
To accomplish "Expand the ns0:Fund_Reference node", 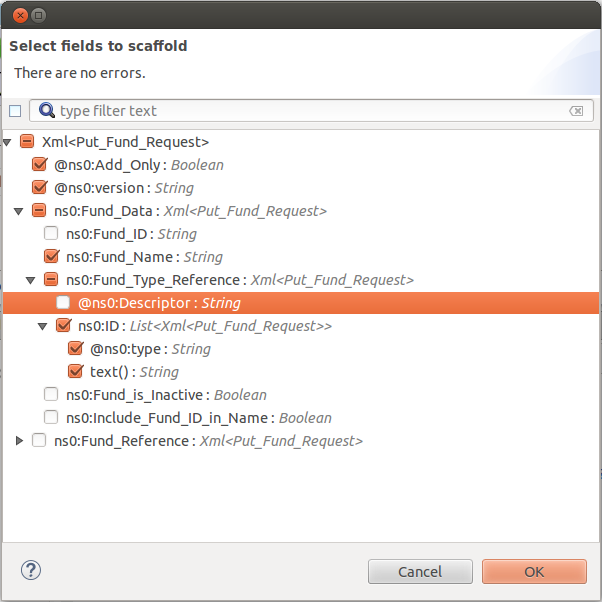I will [x=19, y=441].
